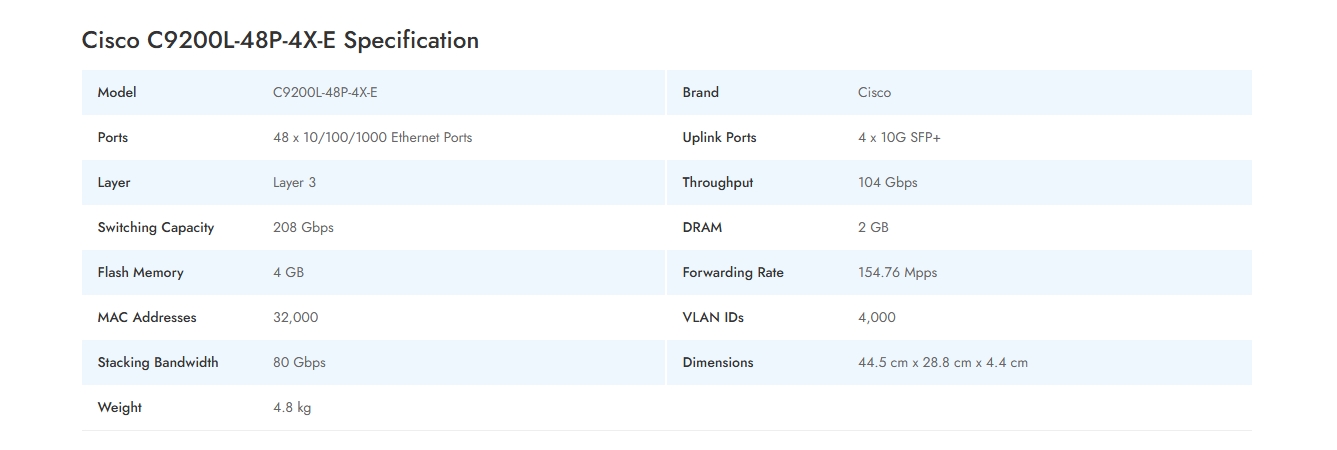Select the 'Model' label cell
Viewport: 1337px width, 450px height.
tap(117, 92)
